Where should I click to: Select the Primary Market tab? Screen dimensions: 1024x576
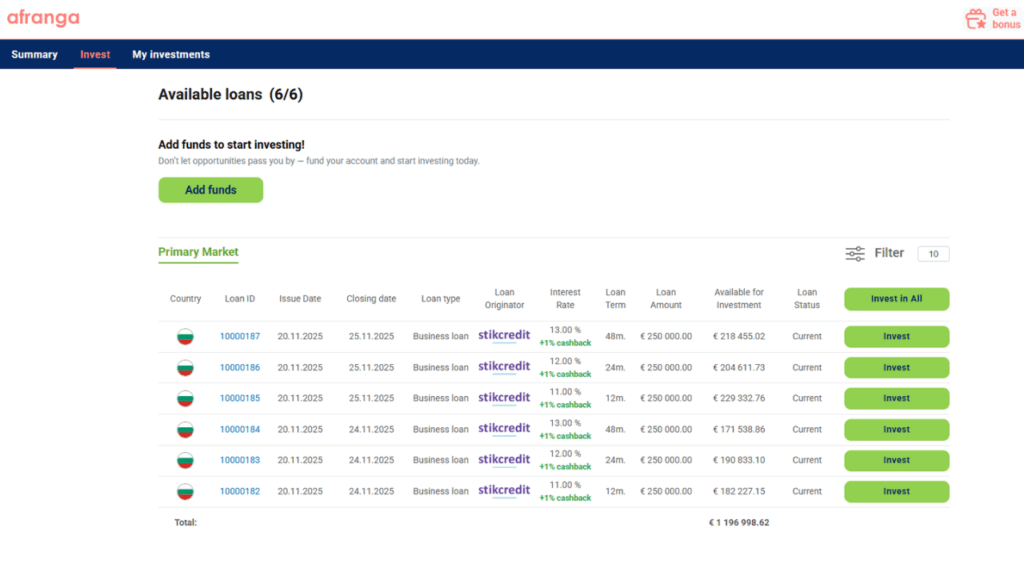(198, 252)
